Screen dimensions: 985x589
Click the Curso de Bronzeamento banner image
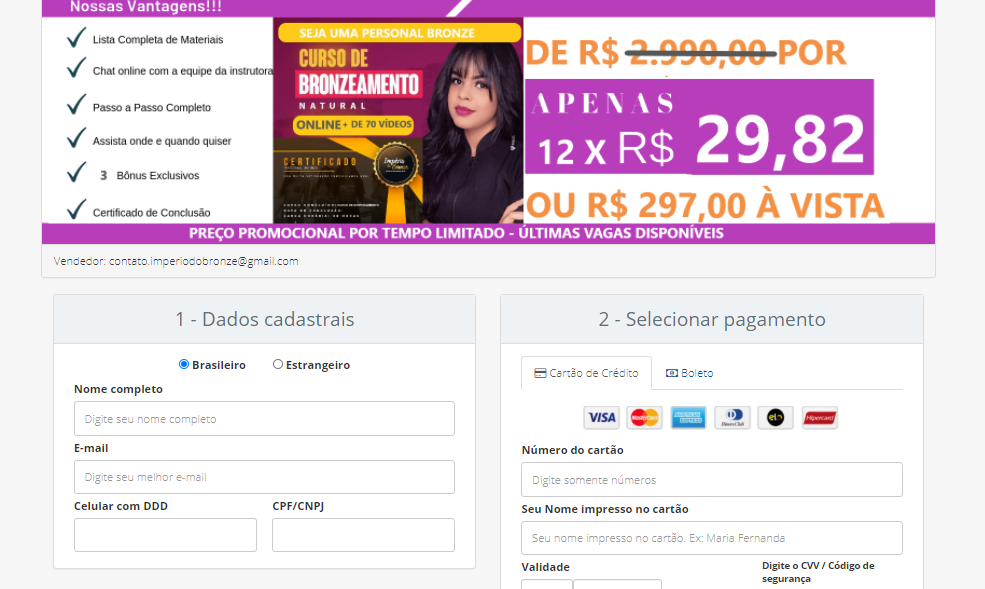(397, 120)
